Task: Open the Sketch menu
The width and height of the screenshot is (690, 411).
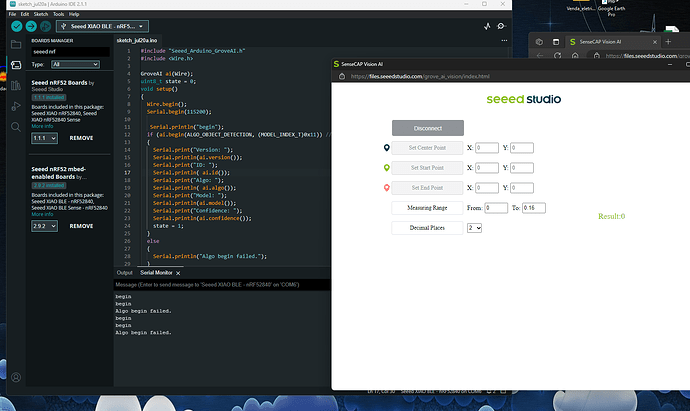Action: click(41, 14)
